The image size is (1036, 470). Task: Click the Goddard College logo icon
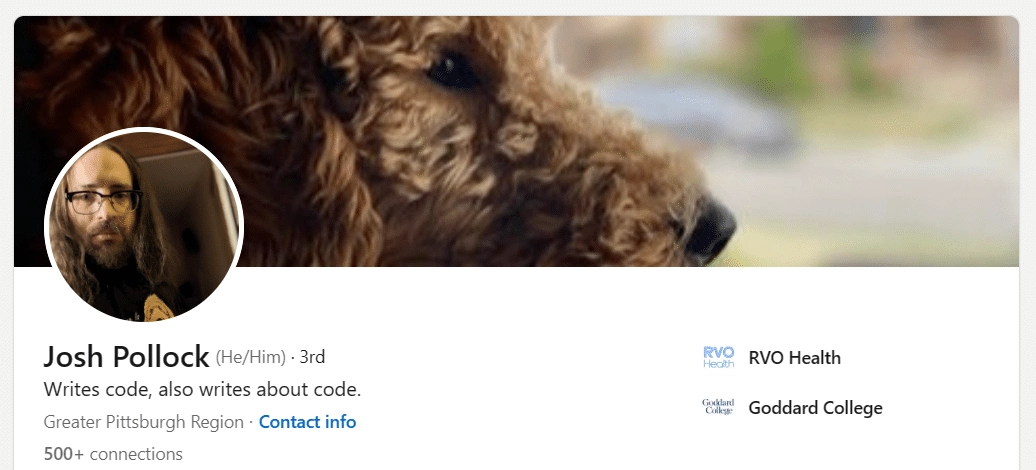pyautogui.click(x=718, y=407)
